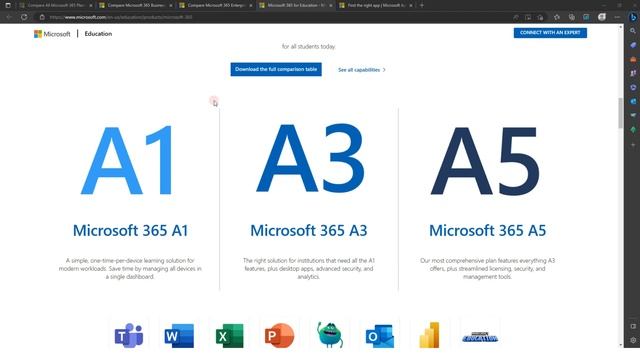Add a sidebar app with plus icon
Screen dimensions: 640x360
[633, 145]
